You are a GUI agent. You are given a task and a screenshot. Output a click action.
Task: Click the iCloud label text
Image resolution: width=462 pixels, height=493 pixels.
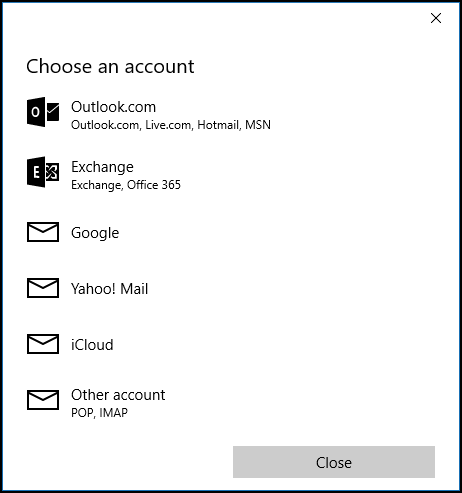pos(92,345)
